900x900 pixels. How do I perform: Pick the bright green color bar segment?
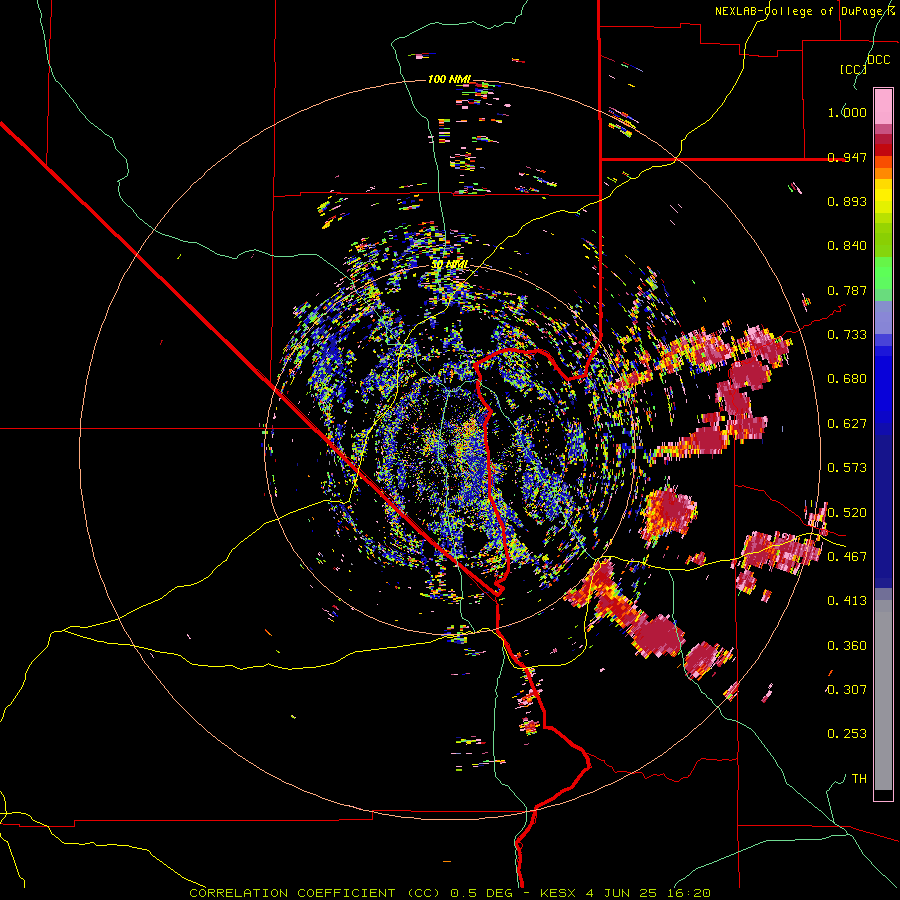[883, 273]
